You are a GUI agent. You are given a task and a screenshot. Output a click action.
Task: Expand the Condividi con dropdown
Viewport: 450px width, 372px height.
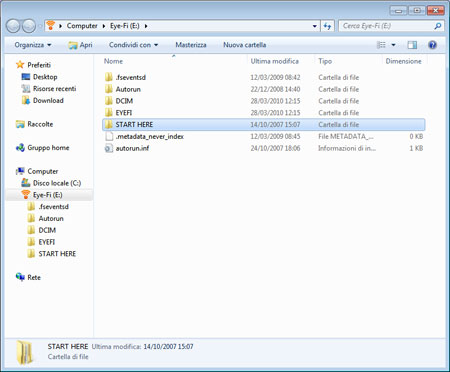(x=133, y=45)
